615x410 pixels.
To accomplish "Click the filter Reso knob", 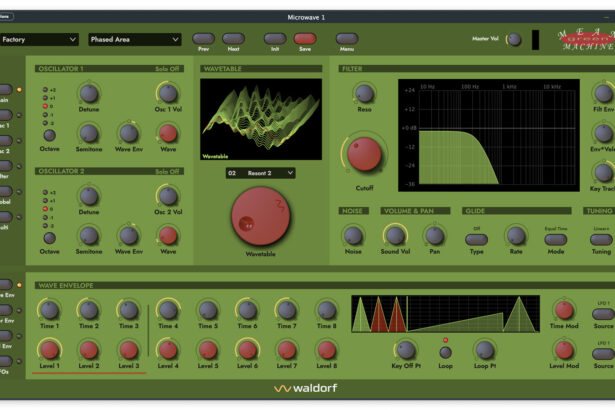I will coord(364,94).
